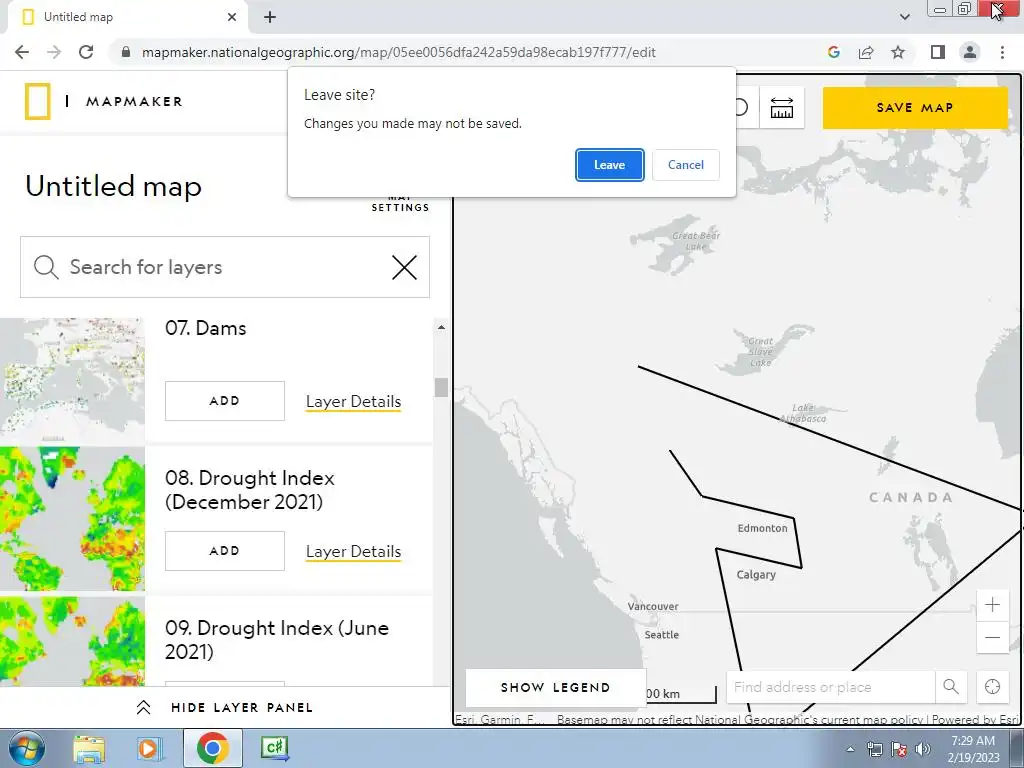The height and width of the screenshot is (768, 1024).
Task: Open MAP SETTINGS
Action: click(x=400, y=203)
